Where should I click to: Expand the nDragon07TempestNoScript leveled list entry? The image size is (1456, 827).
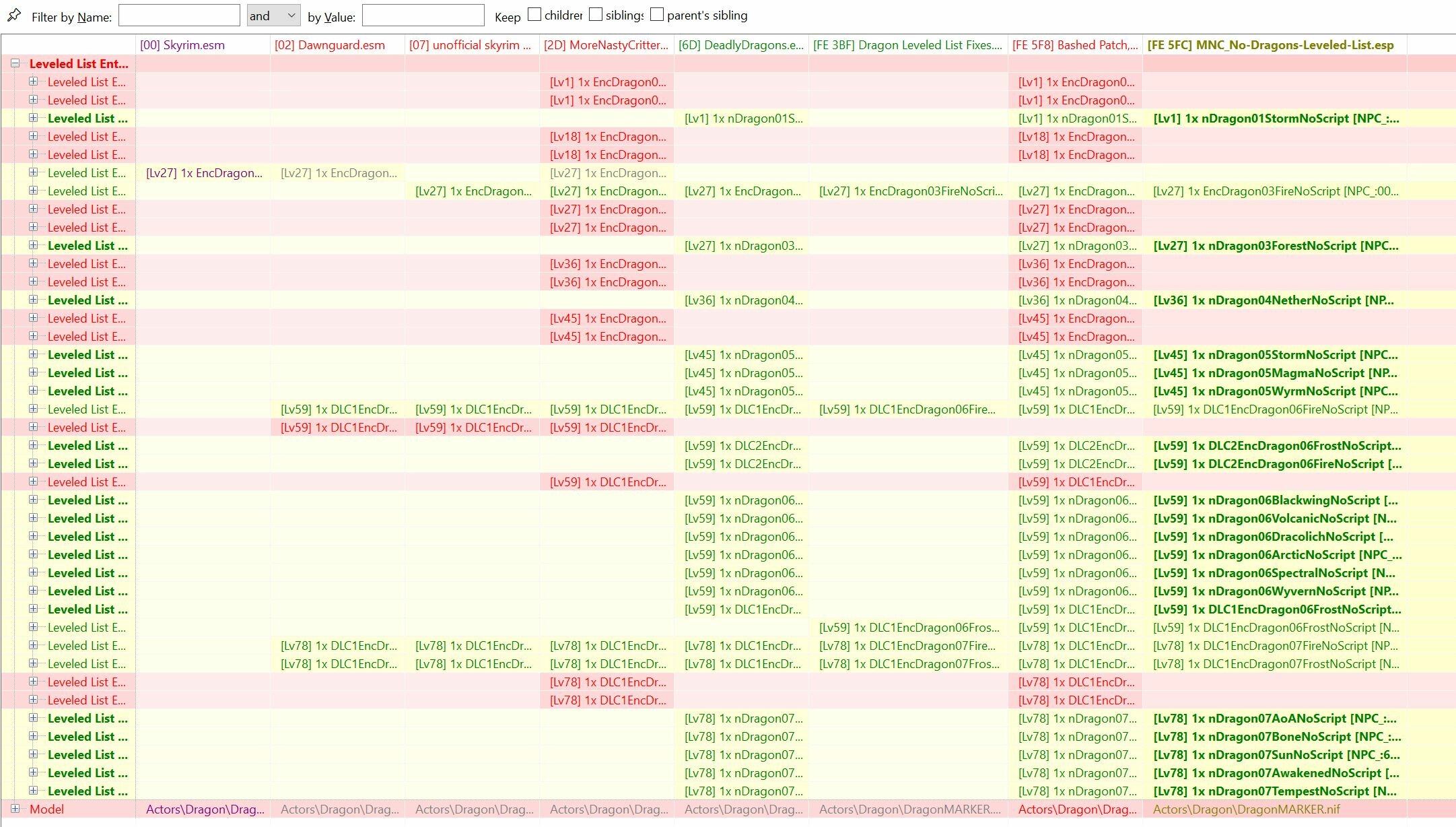point(33,791)
